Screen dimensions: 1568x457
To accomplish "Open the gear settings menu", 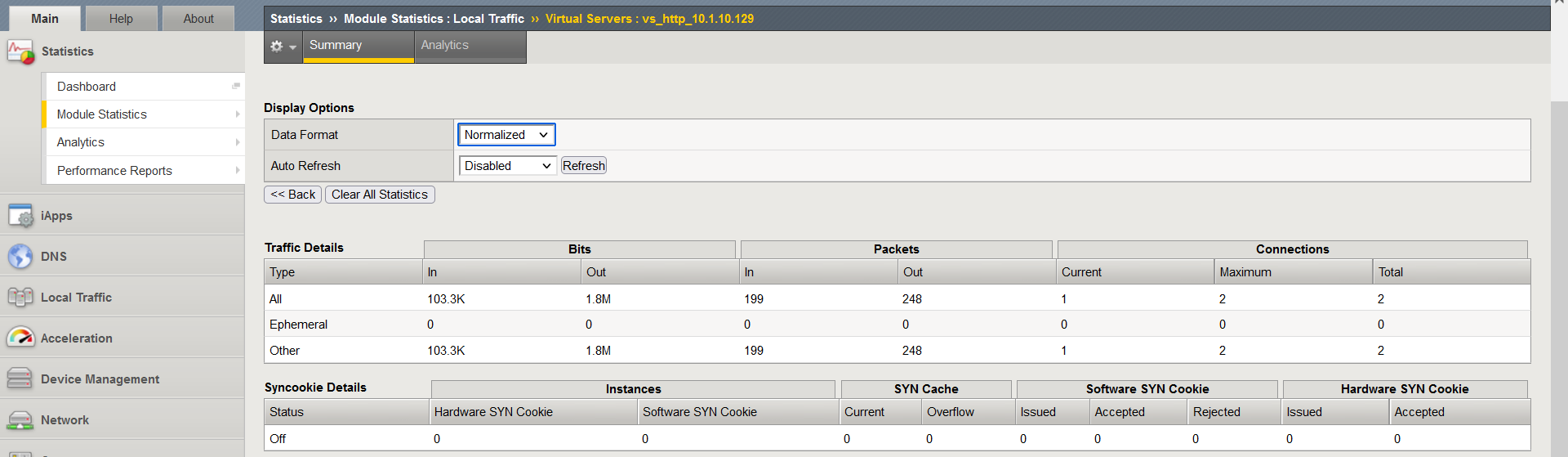I will [x=283, y=47].
